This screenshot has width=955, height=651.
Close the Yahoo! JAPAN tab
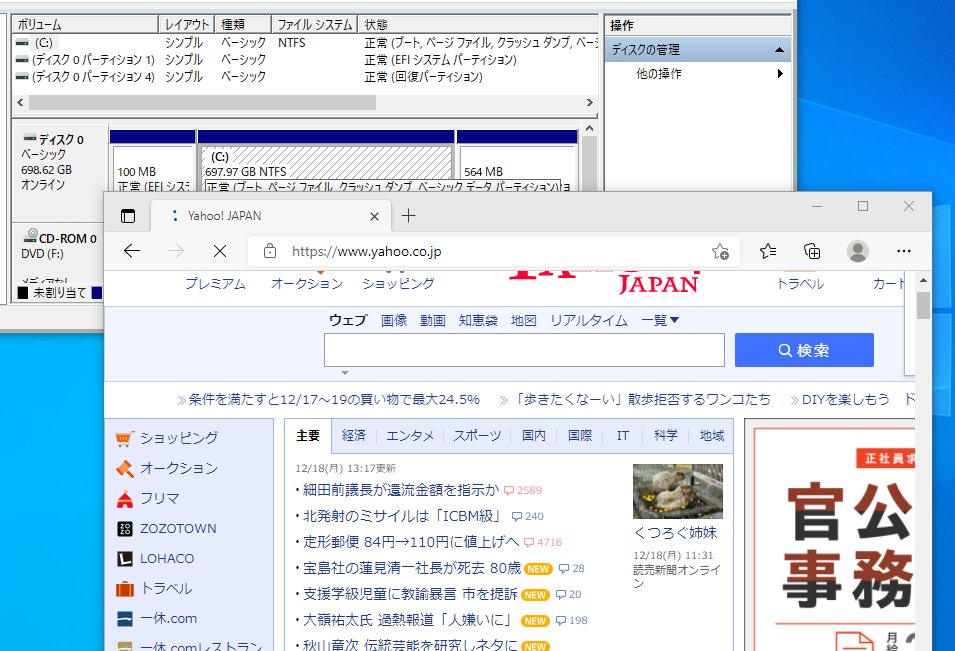[x=375, y=216]
